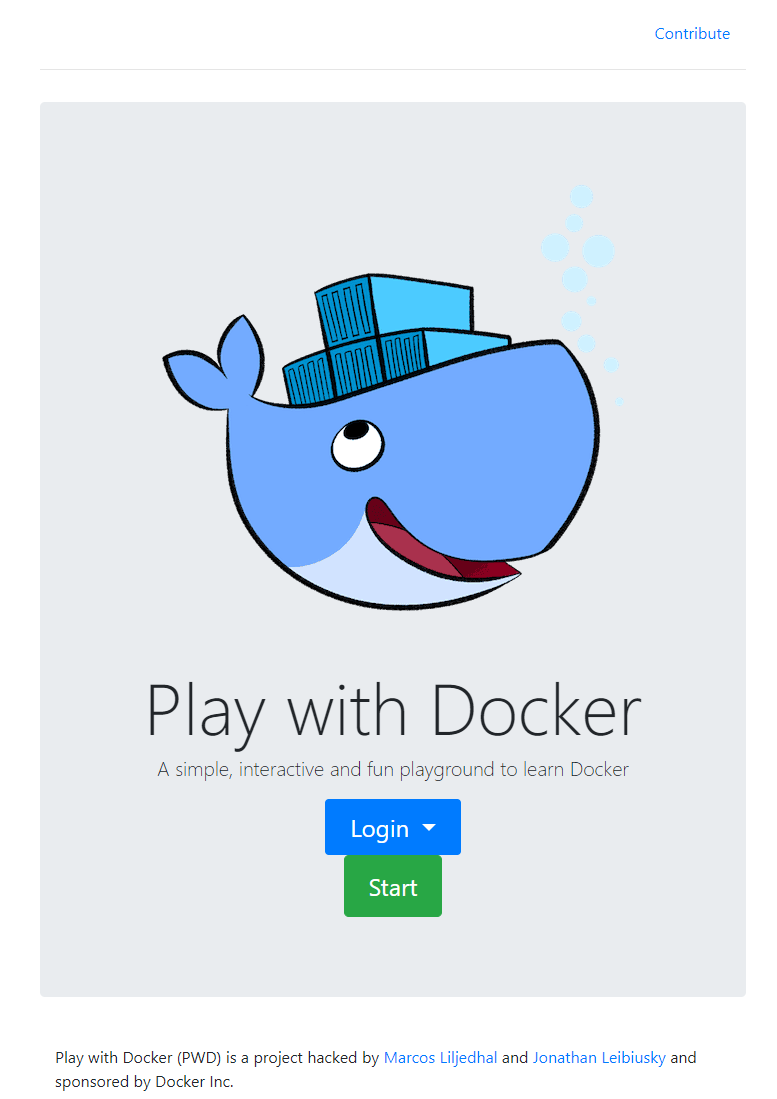Screen dimensions: 777x1099
Task: Click the smallest bubble at trail's bottom
Action: point(619,400)
